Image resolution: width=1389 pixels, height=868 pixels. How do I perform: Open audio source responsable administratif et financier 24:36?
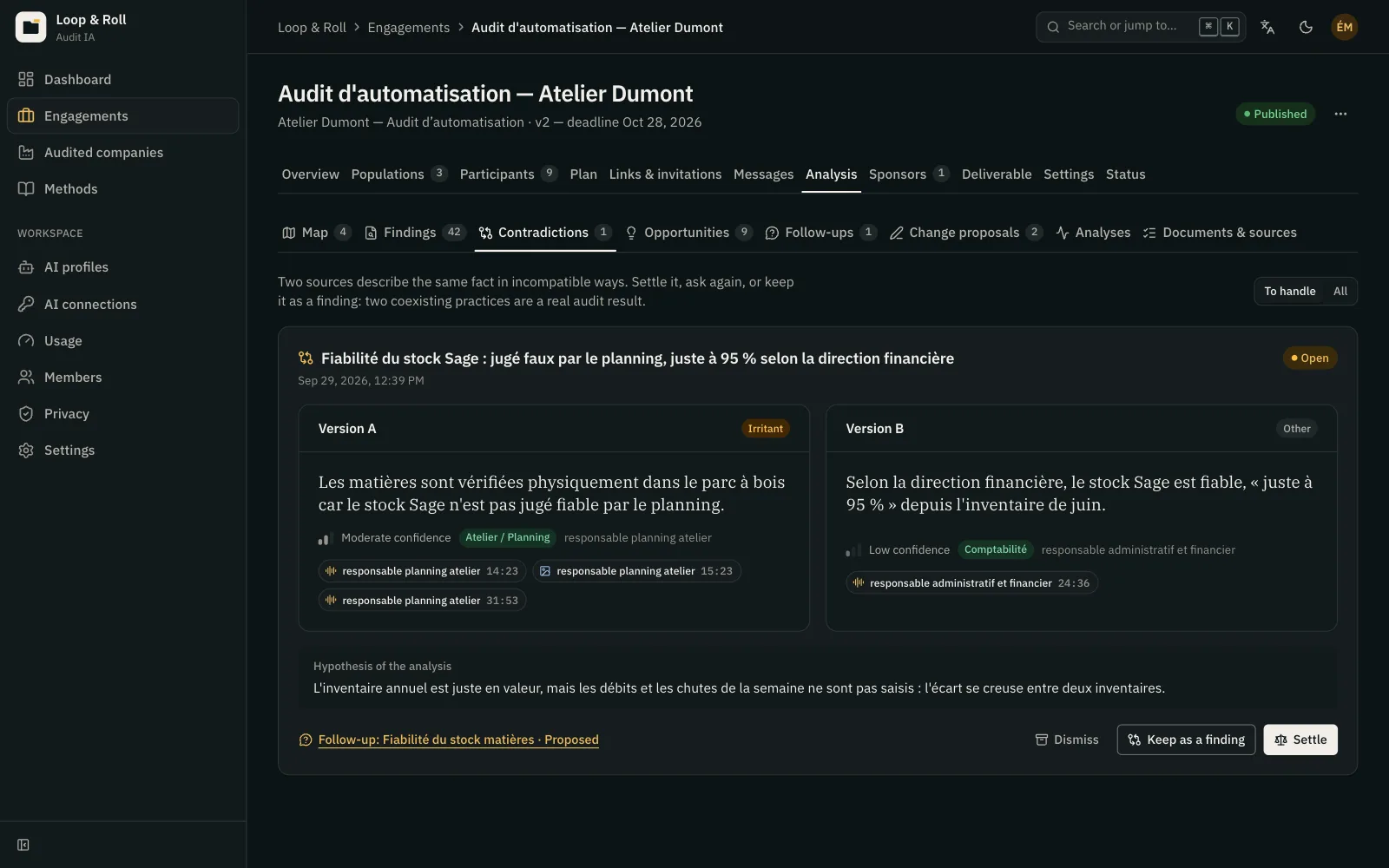tap(971, 583)
